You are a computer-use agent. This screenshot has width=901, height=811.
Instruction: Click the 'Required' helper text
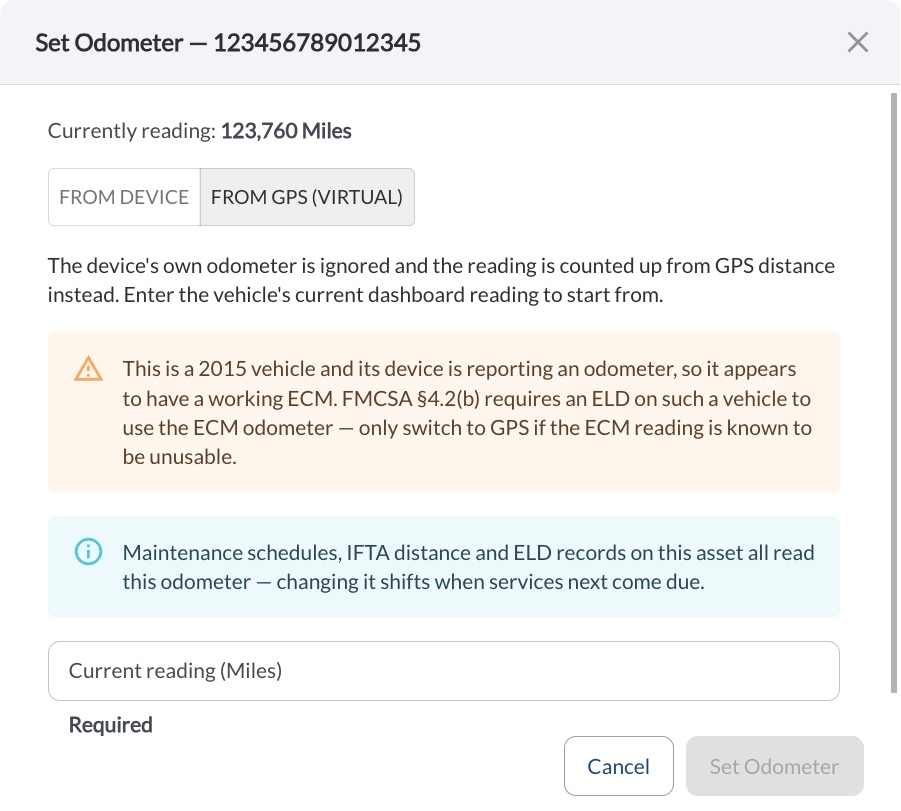[x=111, y=725]
